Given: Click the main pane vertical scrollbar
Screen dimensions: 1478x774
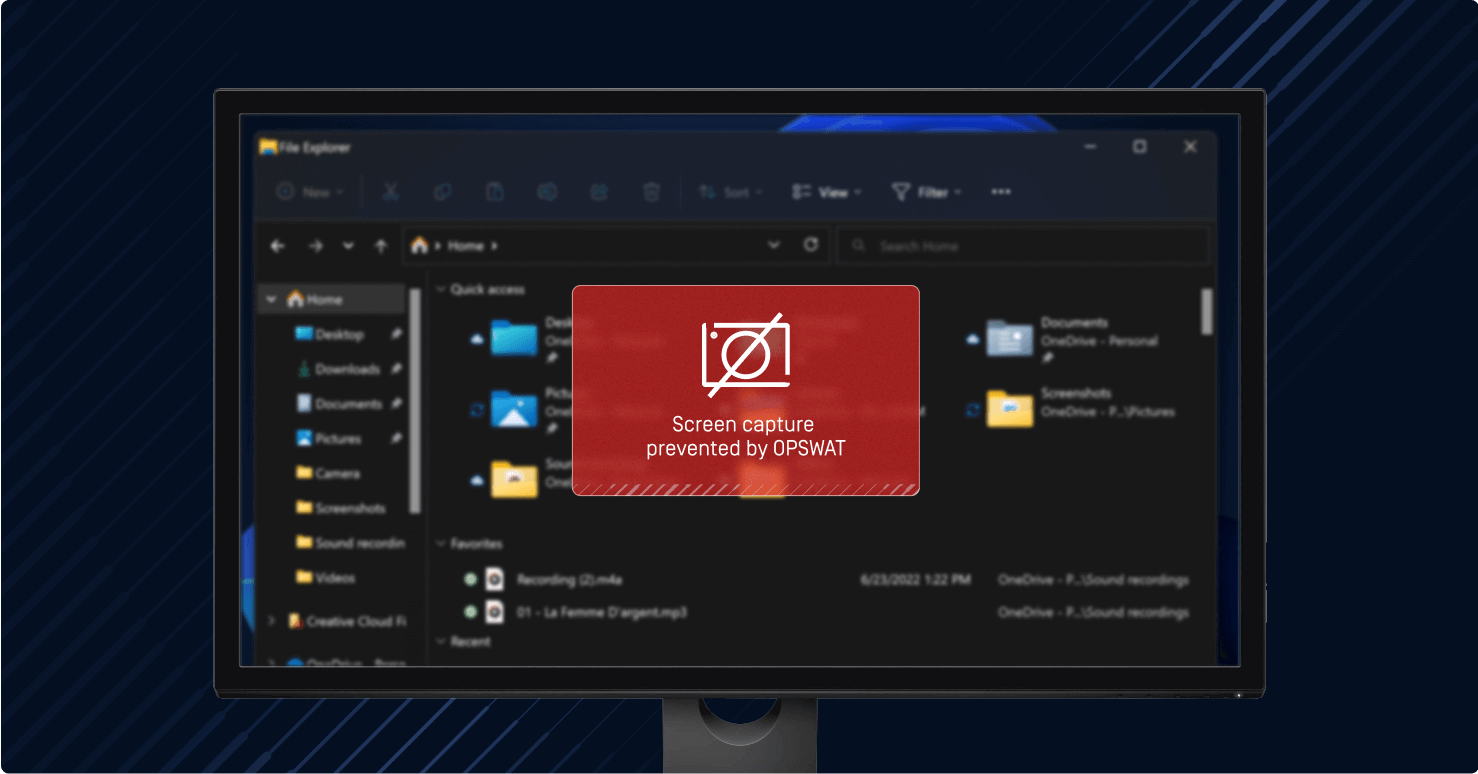Looking at the screenshot, I should coord(1206,311).
